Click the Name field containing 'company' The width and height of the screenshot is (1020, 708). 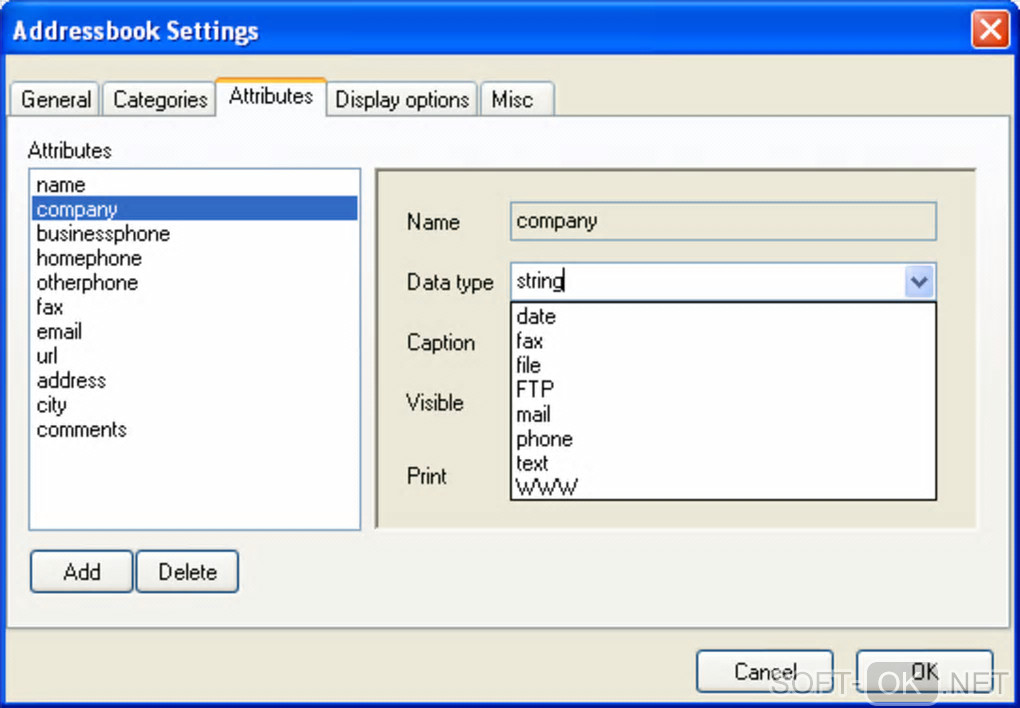coord(723,222)
